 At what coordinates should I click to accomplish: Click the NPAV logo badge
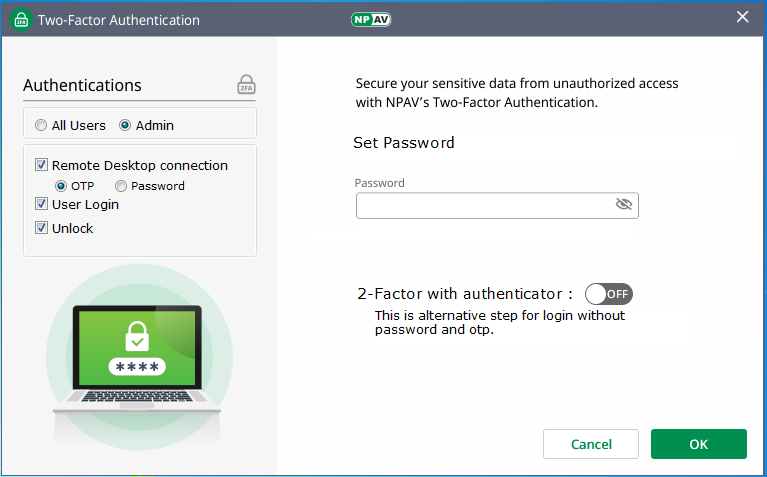(x=371, y=19)
